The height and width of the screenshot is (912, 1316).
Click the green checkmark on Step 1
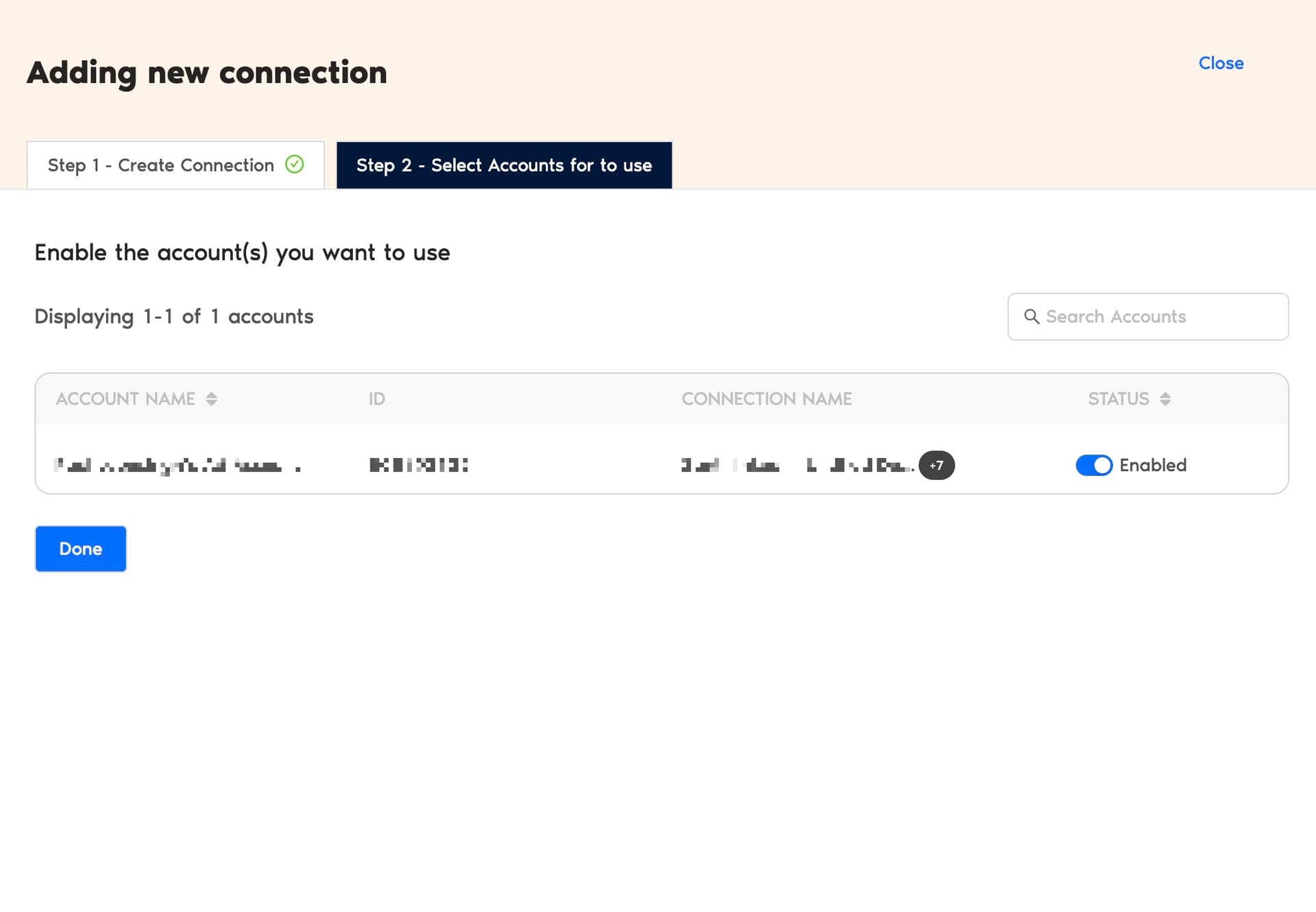[295, 165]
